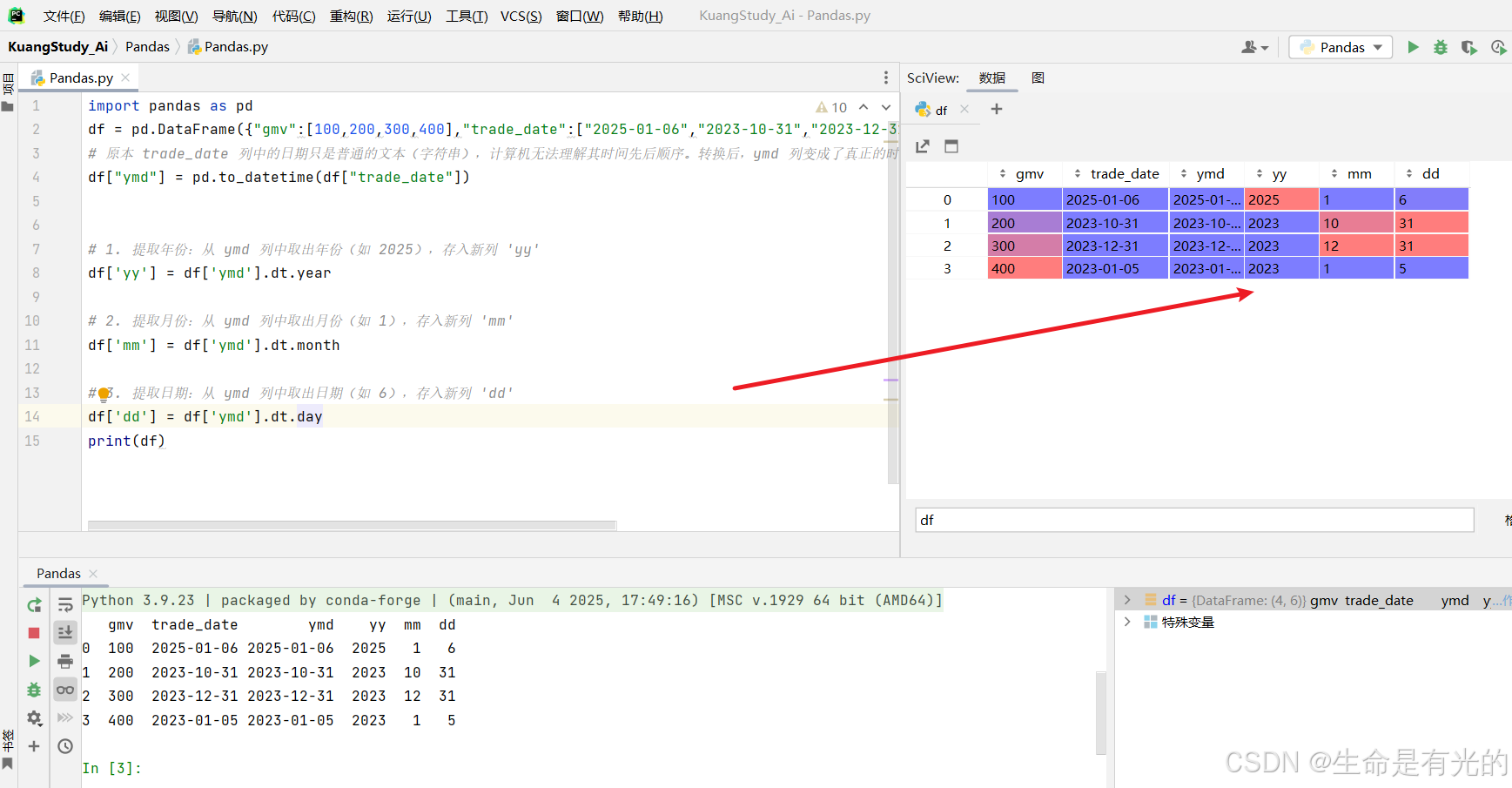Print the console output
Screen dimensions: 1512x788
[65, 661]
